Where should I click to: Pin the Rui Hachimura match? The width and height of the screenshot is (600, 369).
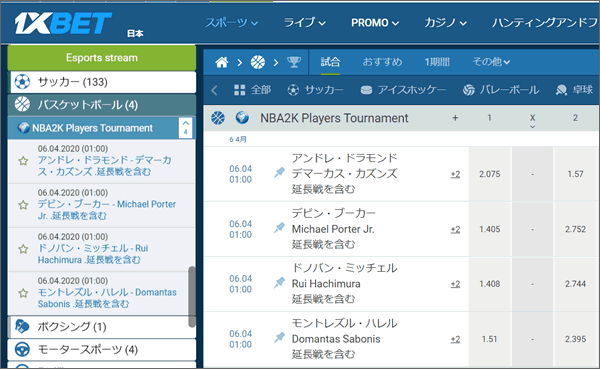click(279, 283)
